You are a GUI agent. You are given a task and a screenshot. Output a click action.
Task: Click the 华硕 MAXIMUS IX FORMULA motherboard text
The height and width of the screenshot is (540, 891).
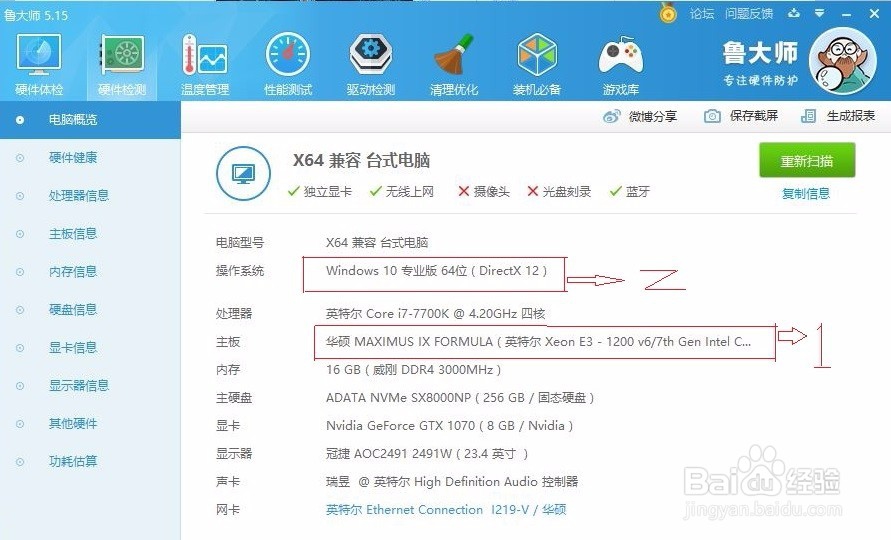[538, 342]
